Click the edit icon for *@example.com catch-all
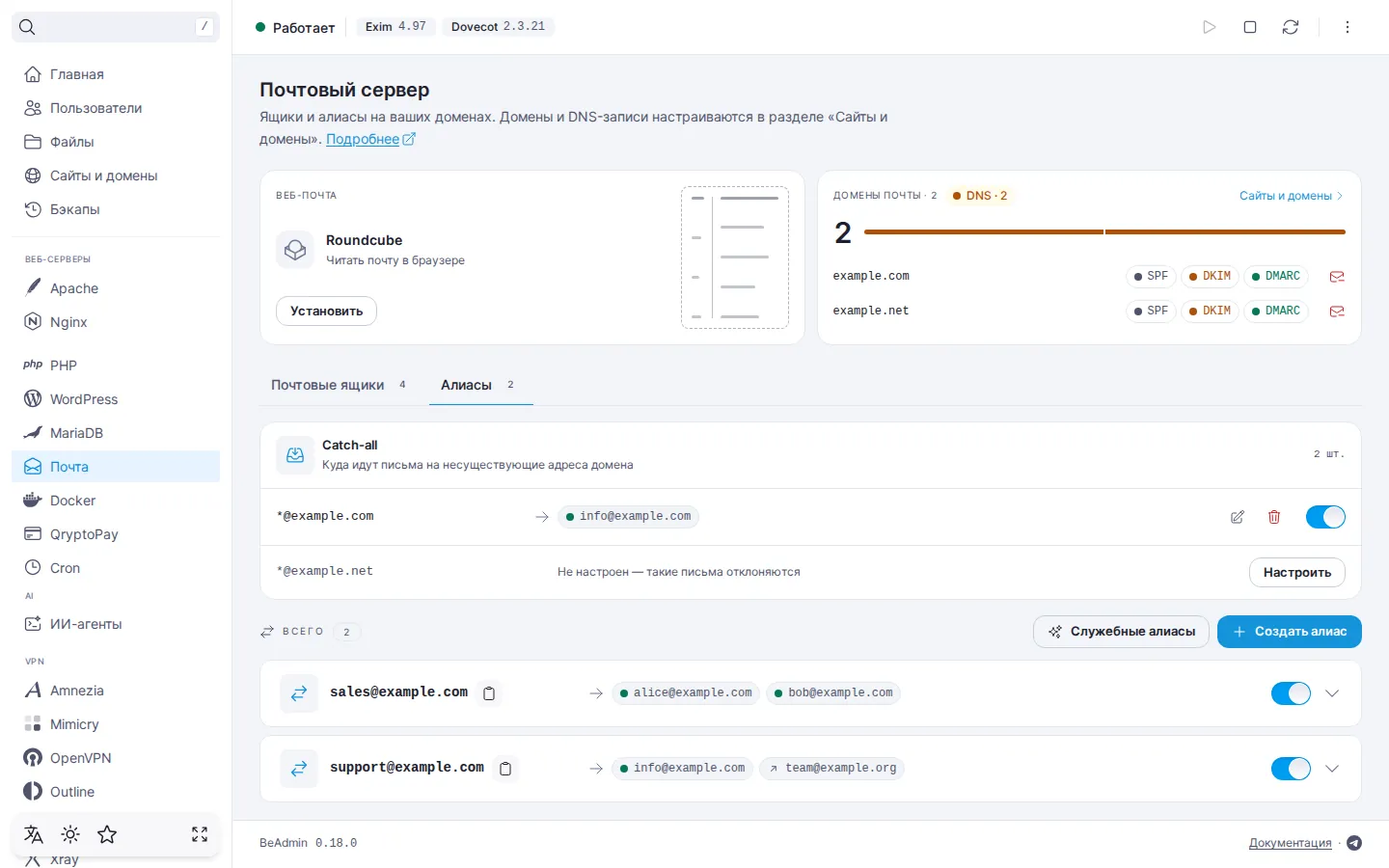The height and width of the screenshot is (868, 1389). point(1238,517)
